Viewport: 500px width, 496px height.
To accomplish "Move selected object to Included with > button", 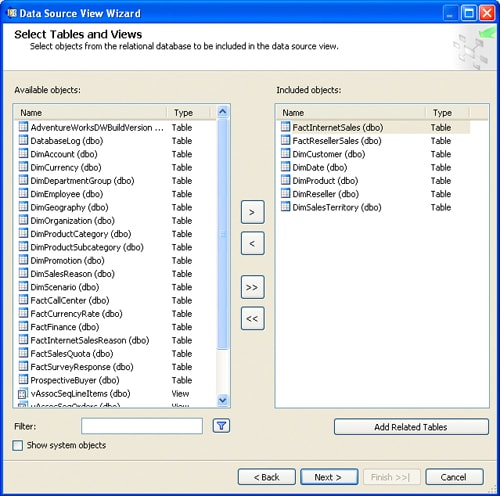I will click(253, 212).
